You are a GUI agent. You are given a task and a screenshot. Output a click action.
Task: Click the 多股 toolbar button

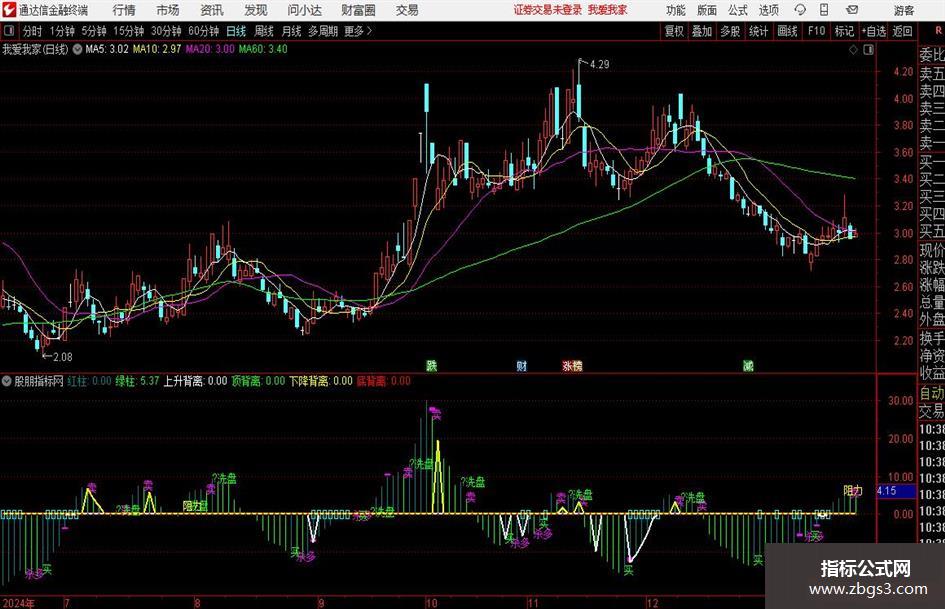(x=730, y=31)
